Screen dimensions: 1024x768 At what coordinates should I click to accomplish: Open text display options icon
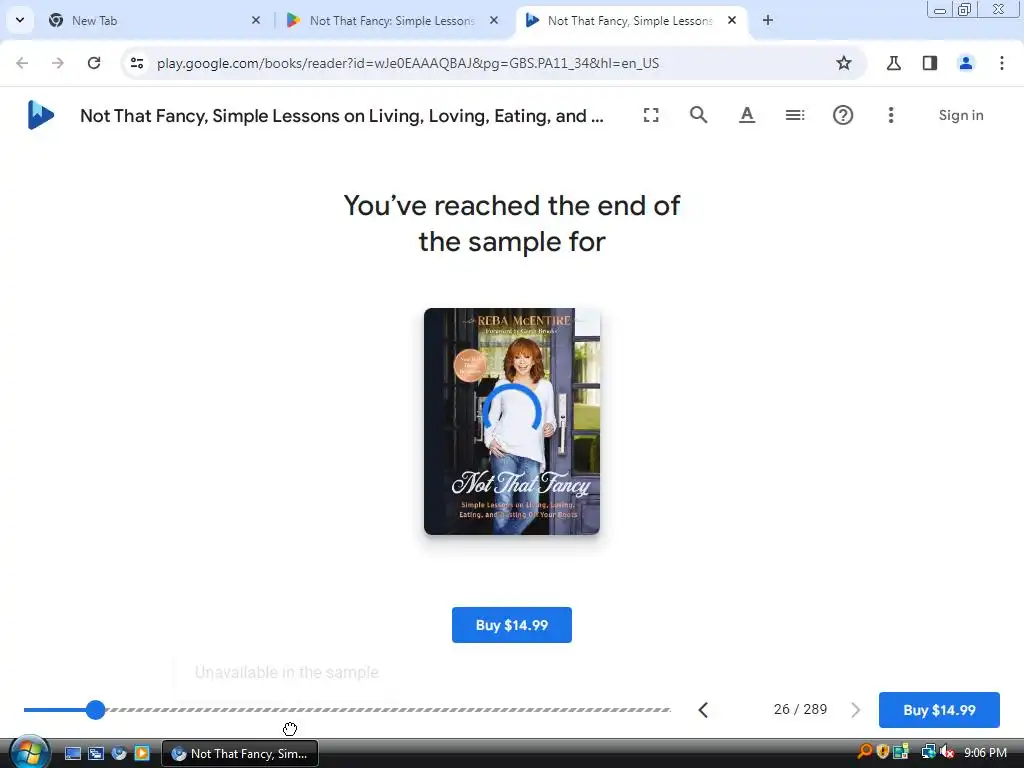pyautogui.click(x=746, y=115)
